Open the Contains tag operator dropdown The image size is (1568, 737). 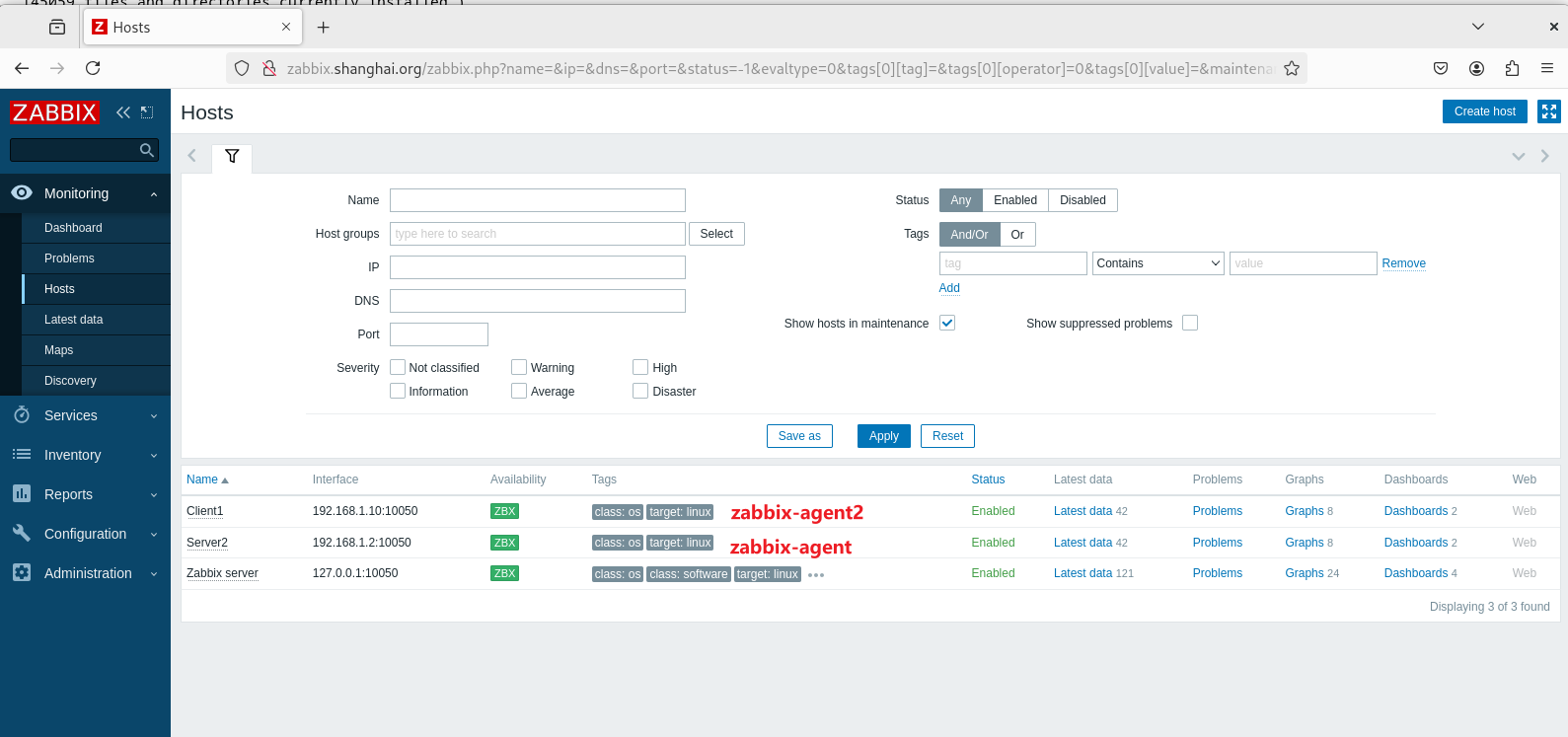tap(1158, 263)
